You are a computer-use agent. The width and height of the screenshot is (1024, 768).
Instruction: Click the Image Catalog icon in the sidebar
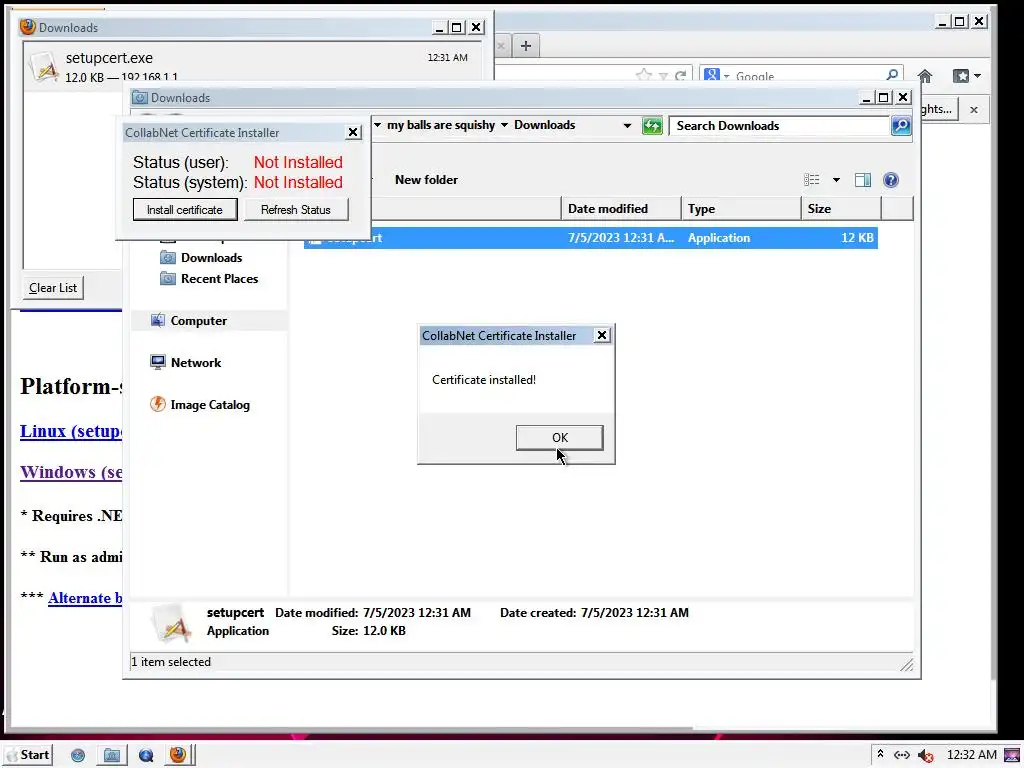tap(157, 404)
